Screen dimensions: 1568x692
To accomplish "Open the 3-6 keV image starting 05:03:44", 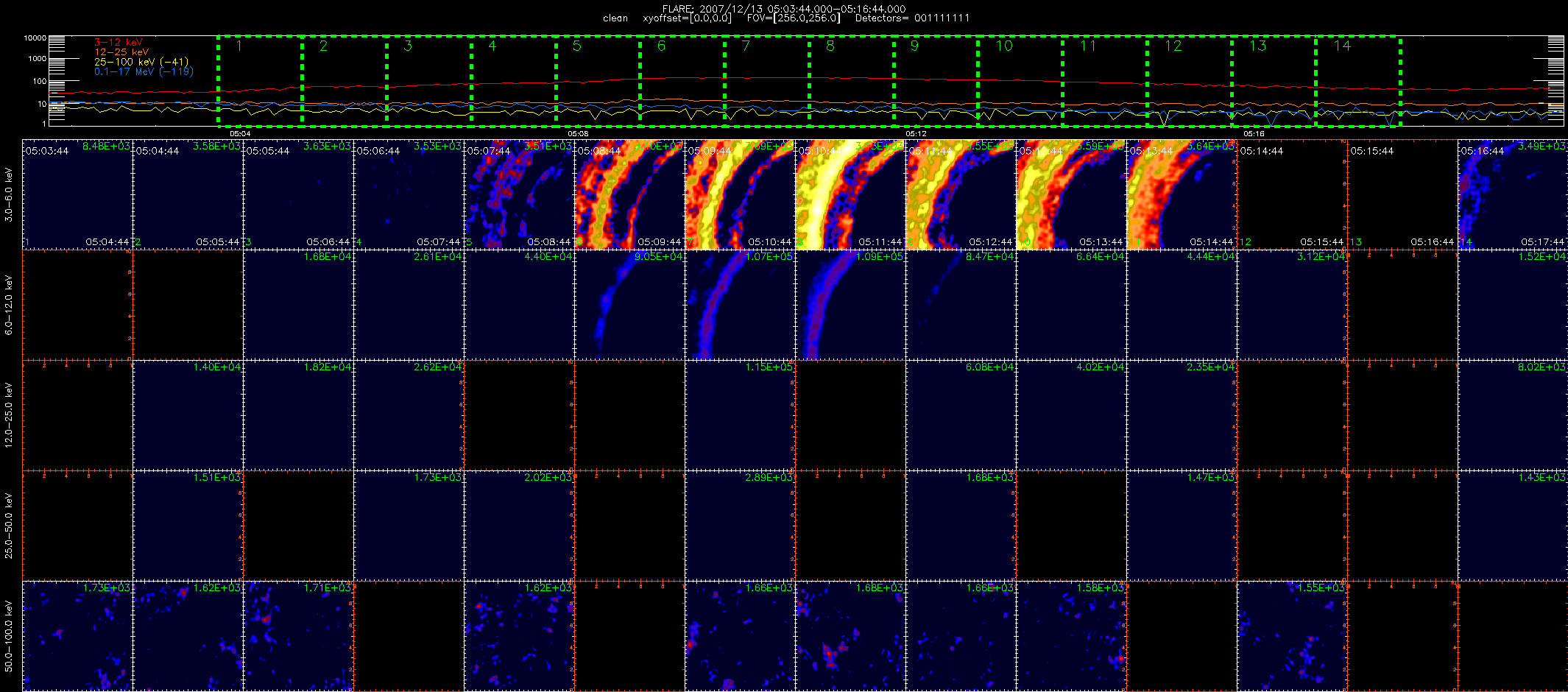I will (x=77, y=194).
